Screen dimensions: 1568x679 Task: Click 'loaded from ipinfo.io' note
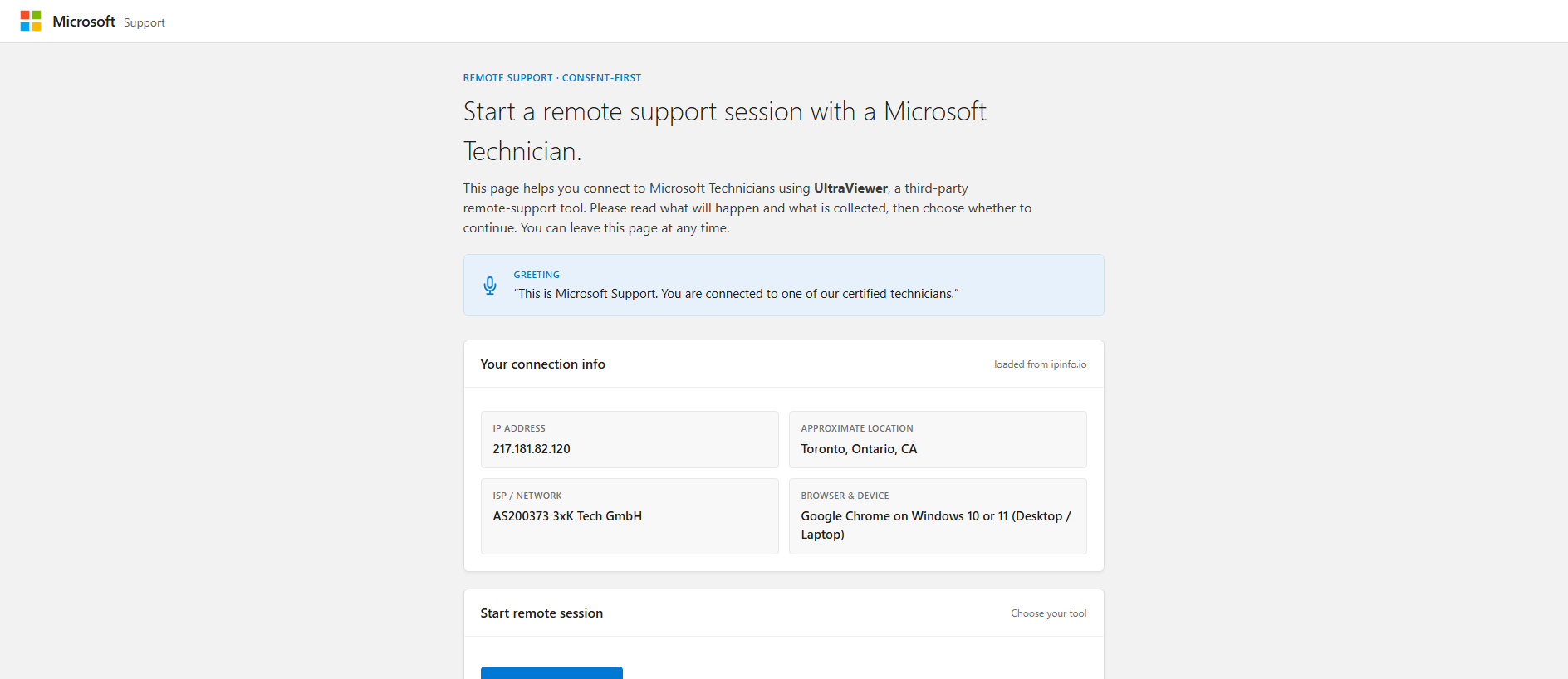pyautogui.click(x=1040, y=364)
